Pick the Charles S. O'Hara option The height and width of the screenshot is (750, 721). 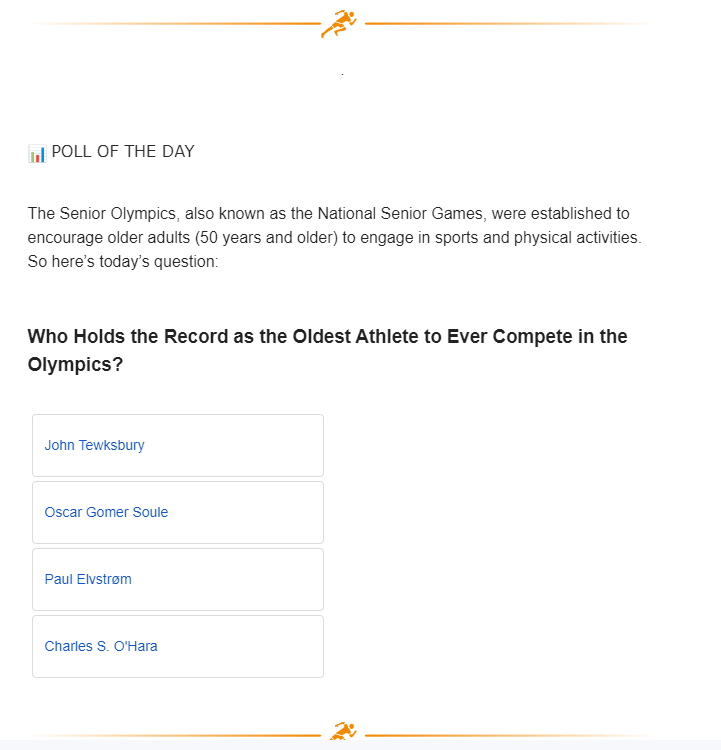coord(178,647)
